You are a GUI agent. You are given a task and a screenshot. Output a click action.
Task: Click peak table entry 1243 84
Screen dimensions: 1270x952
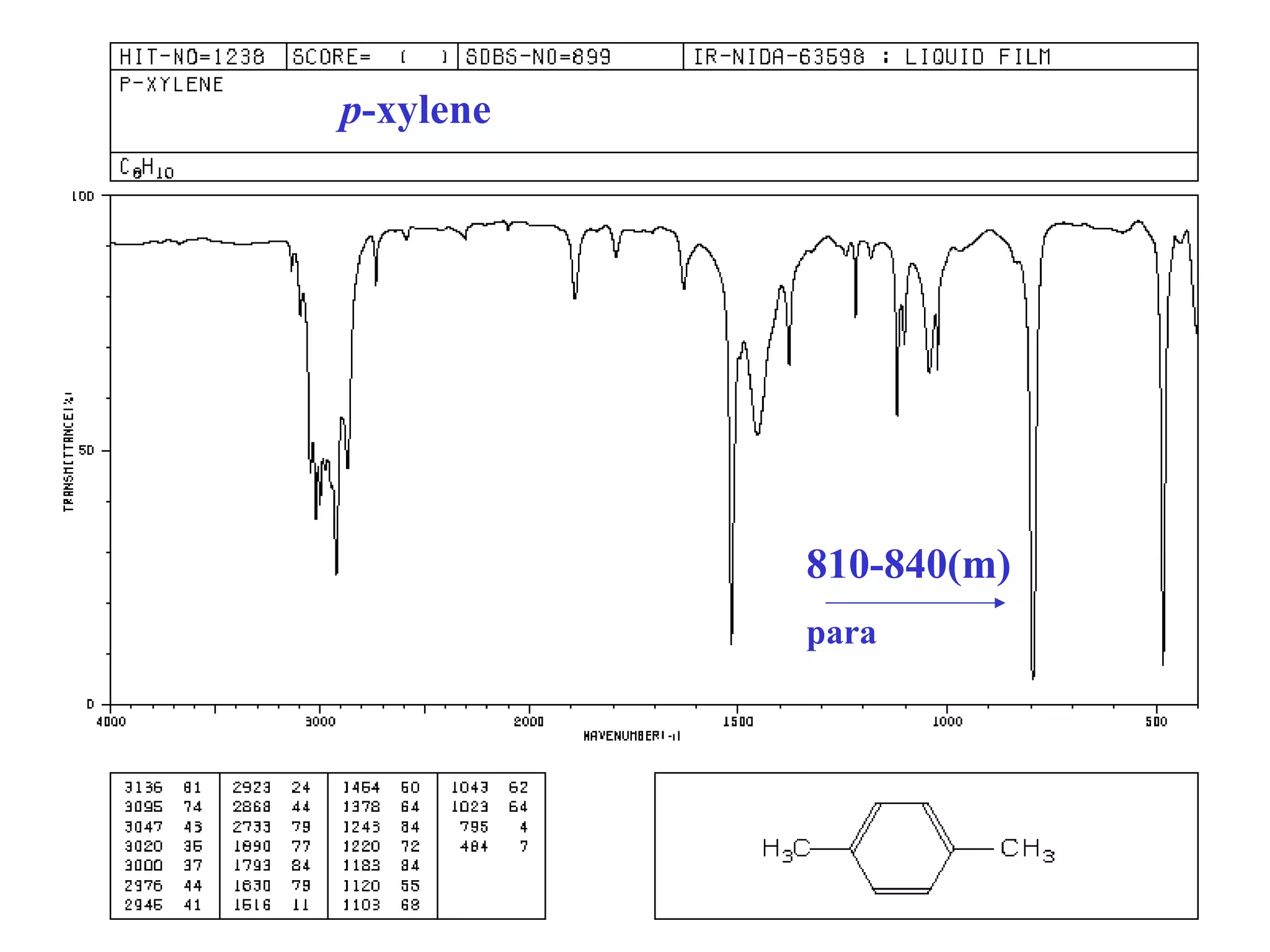tap(381, 827)
